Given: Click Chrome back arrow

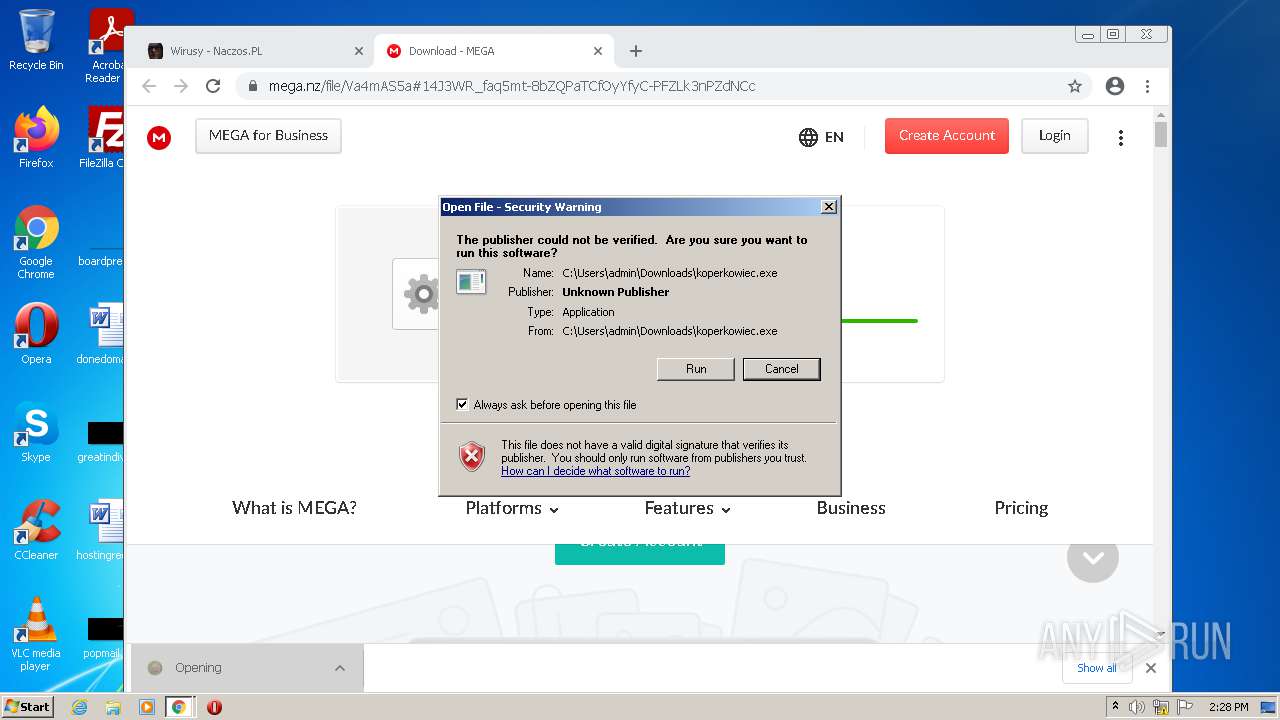Looking at the screenshot, I should point(149,86).
